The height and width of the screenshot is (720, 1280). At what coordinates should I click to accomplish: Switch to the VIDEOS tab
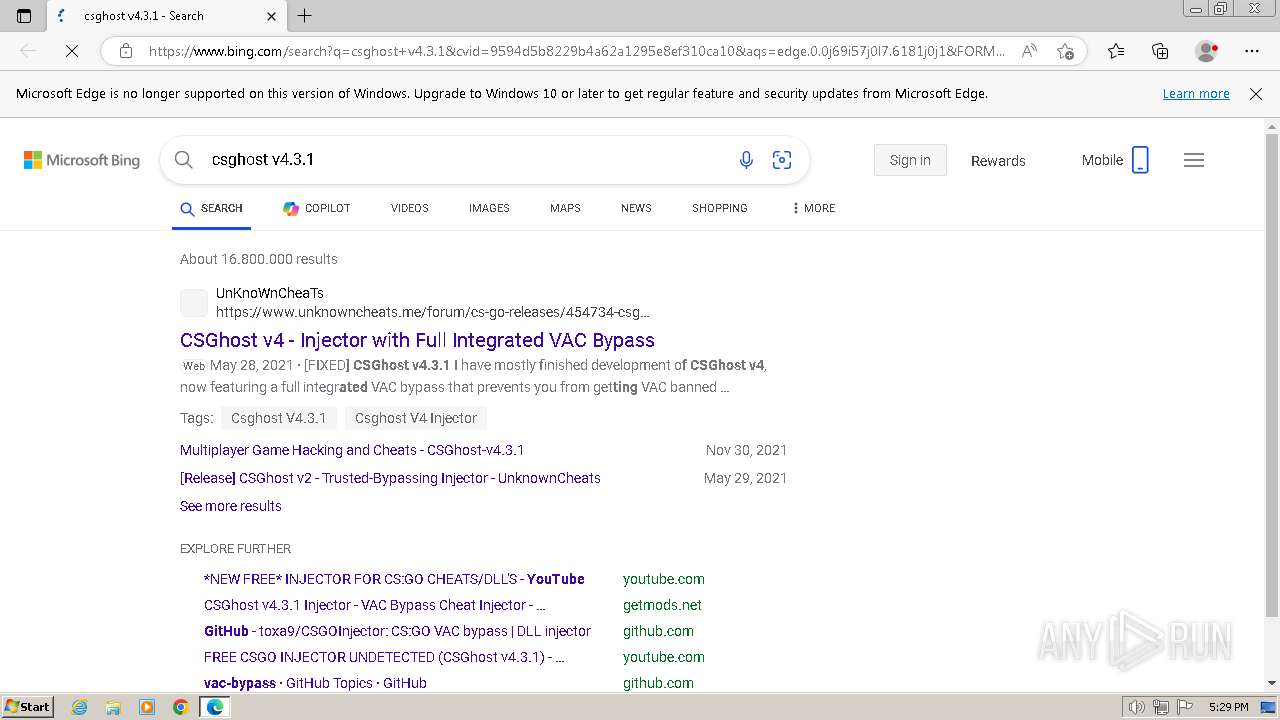(x=409, y=208)
